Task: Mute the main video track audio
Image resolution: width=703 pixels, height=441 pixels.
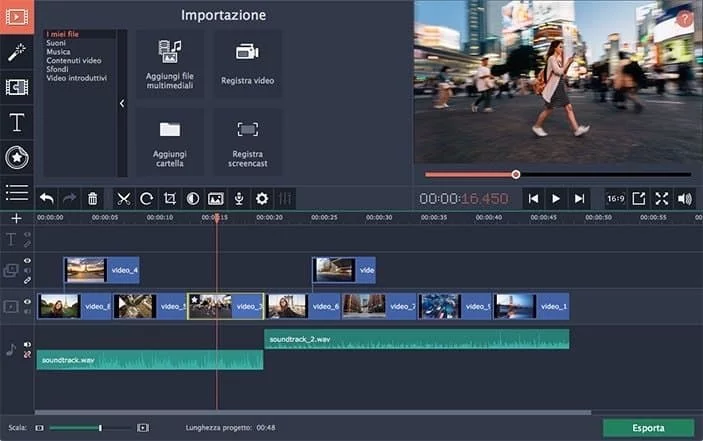Action: pos(27,311)
